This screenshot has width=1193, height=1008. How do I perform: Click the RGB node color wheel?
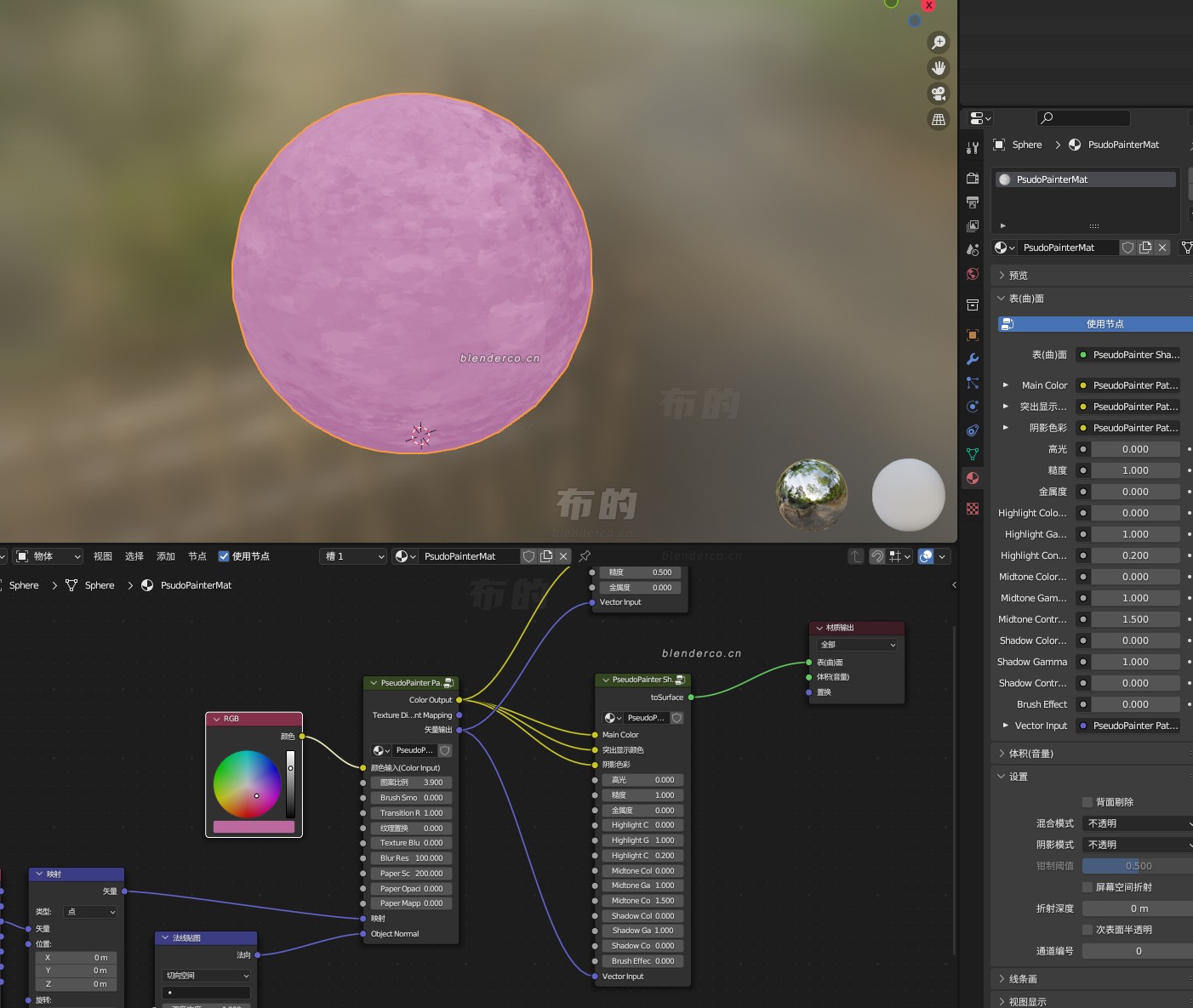point(247,783)
